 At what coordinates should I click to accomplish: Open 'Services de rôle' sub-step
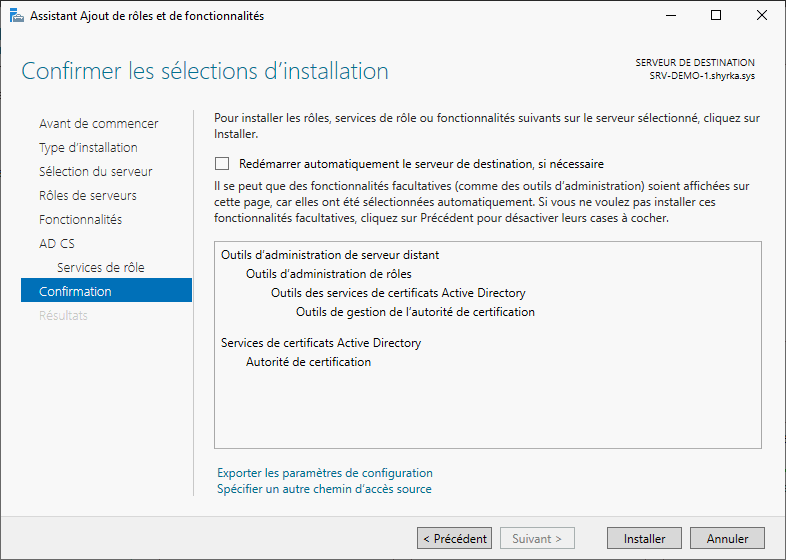(x=100, y=268)
